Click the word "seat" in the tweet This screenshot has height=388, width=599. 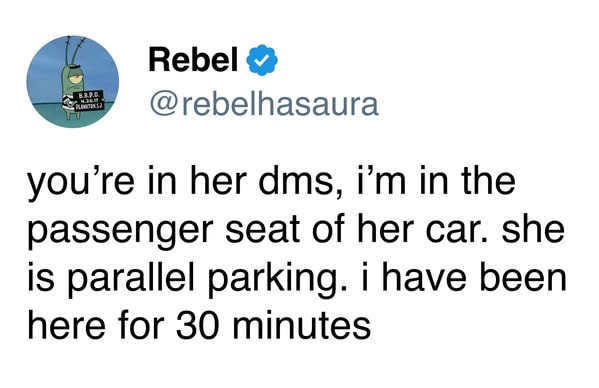tap(262, 230)
